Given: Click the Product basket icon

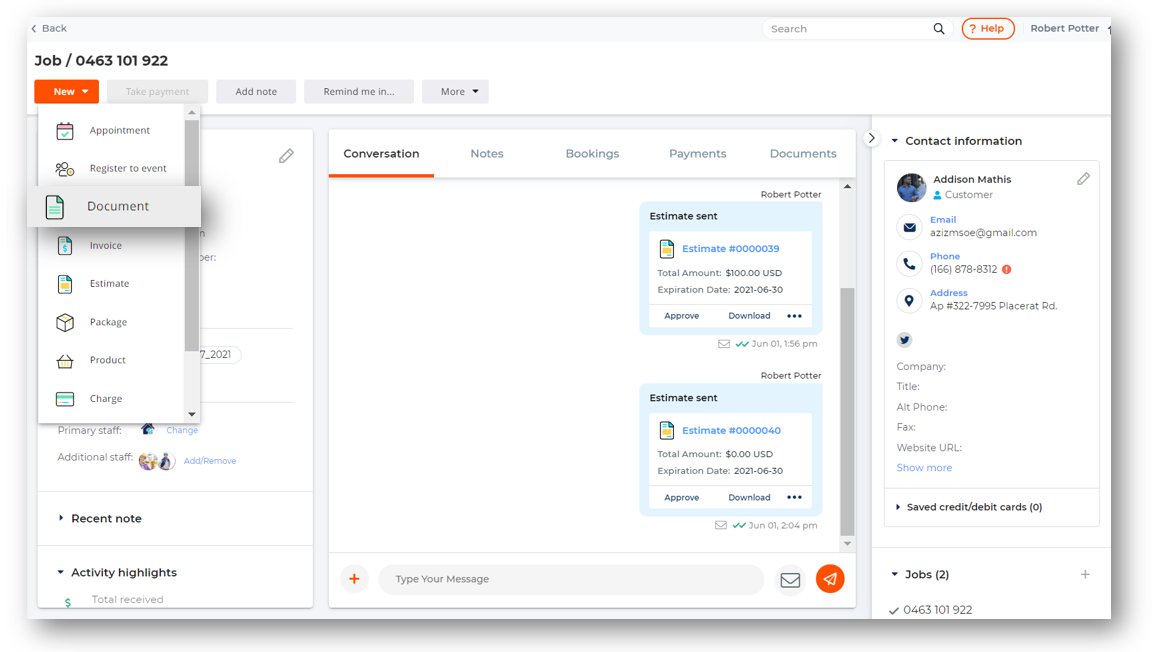Looking at the screenshot, I should pos(65,361).
